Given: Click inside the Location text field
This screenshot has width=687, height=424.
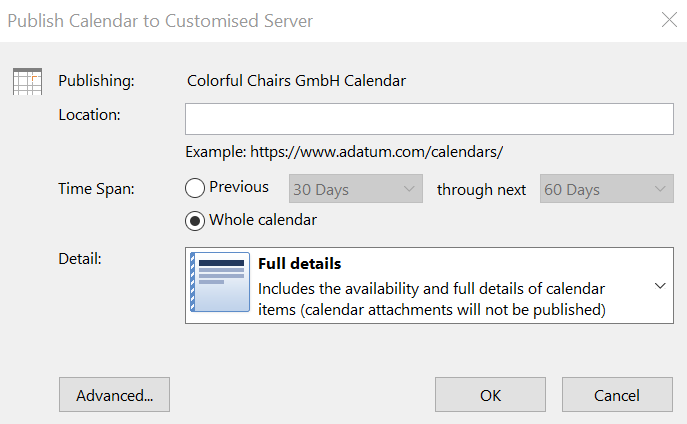Looking at the screenshot, I should coord(428,119).
